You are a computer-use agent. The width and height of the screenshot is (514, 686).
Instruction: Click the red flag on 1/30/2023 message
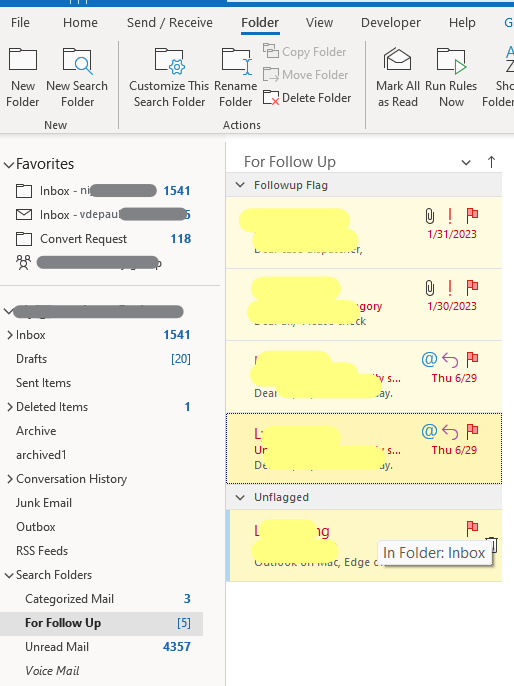(x=472, y=287)
